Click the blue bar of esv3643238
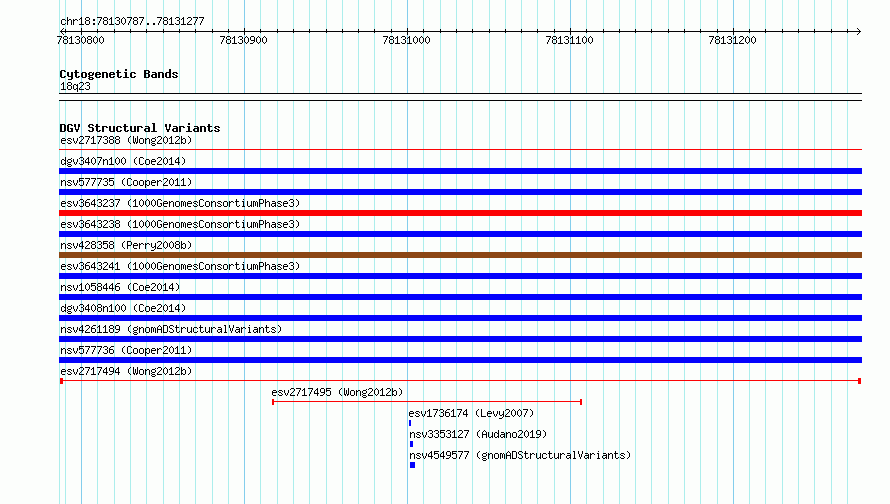 coord(460,234)
